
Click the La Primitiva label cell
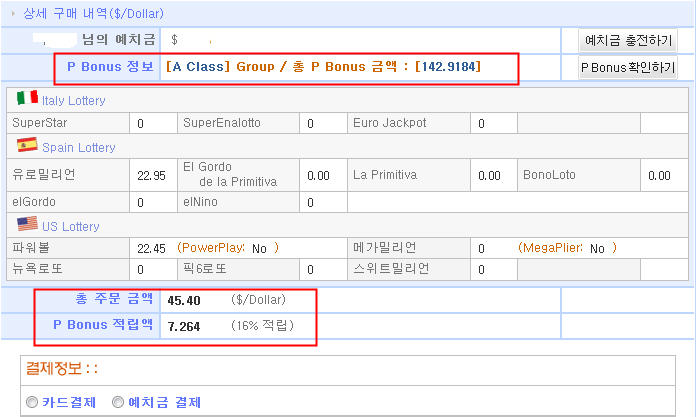[x=409, y=175]
